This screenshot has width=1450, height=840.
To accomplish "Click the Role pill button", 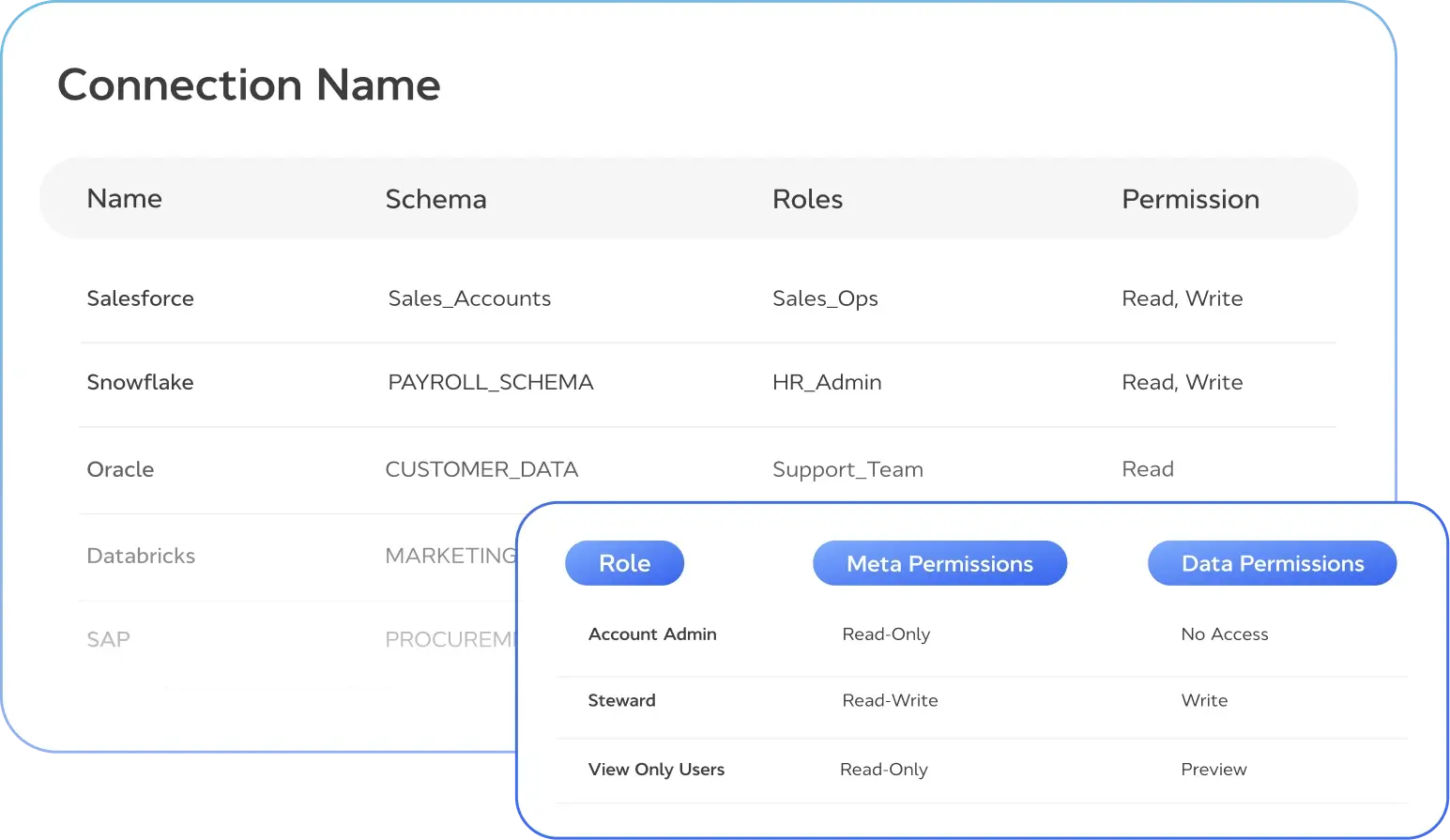I will coord(624,563).
